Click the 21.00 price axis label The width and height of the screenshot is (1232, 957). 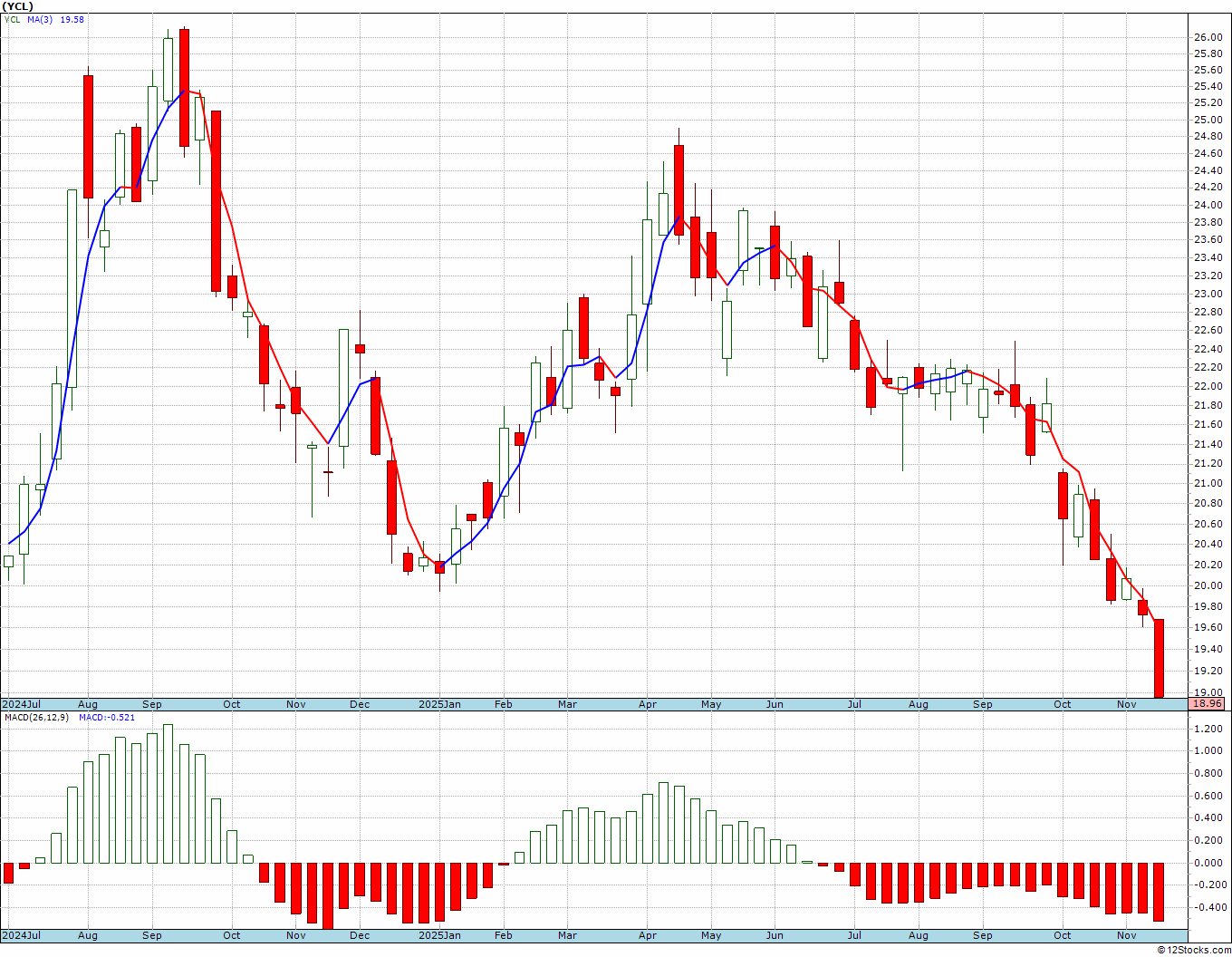tap(1208, 484)
